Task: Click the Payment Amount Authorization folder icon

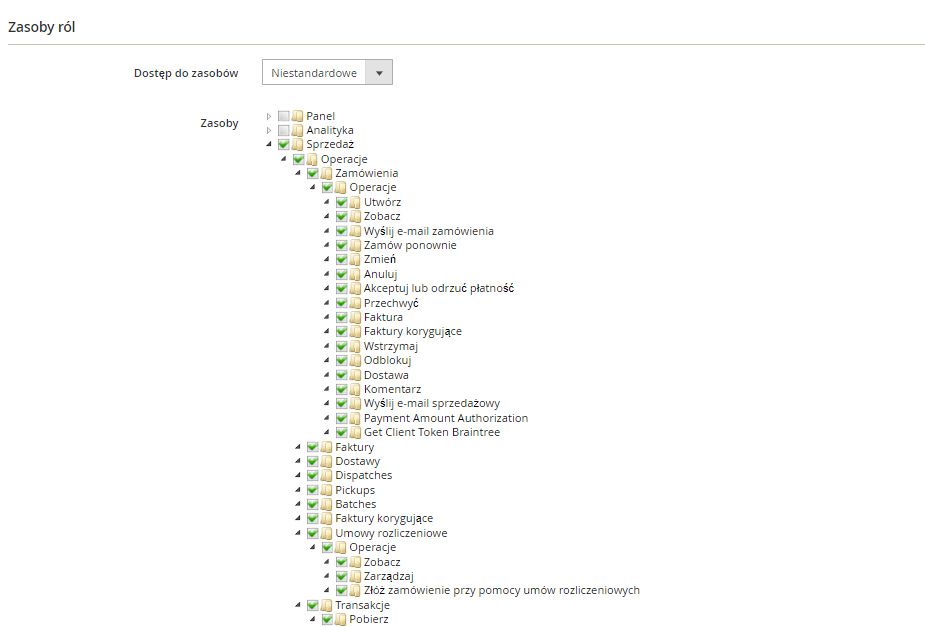Action: coord(355,418)
